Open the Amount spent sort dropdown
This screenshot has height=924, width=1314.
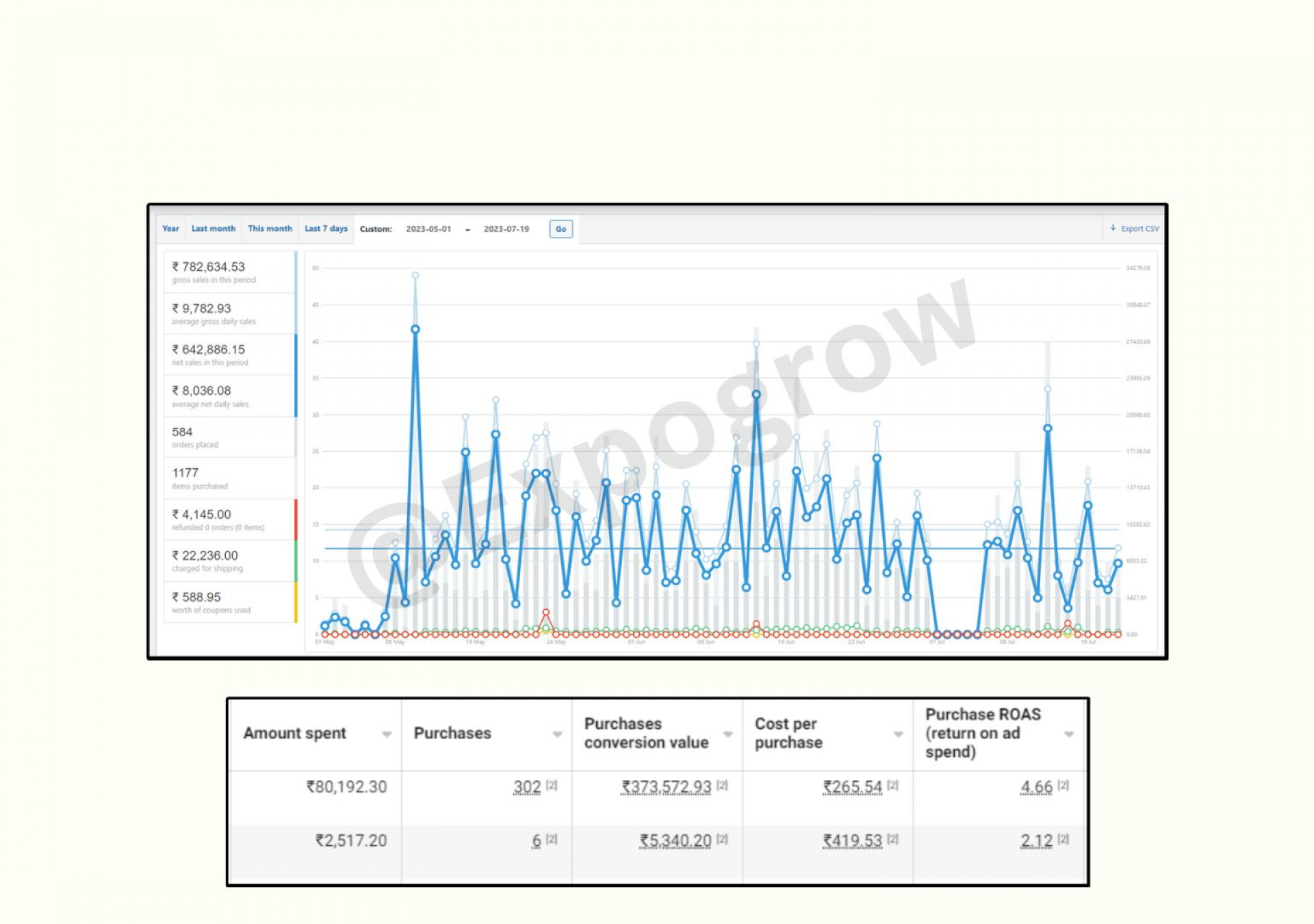386,733
